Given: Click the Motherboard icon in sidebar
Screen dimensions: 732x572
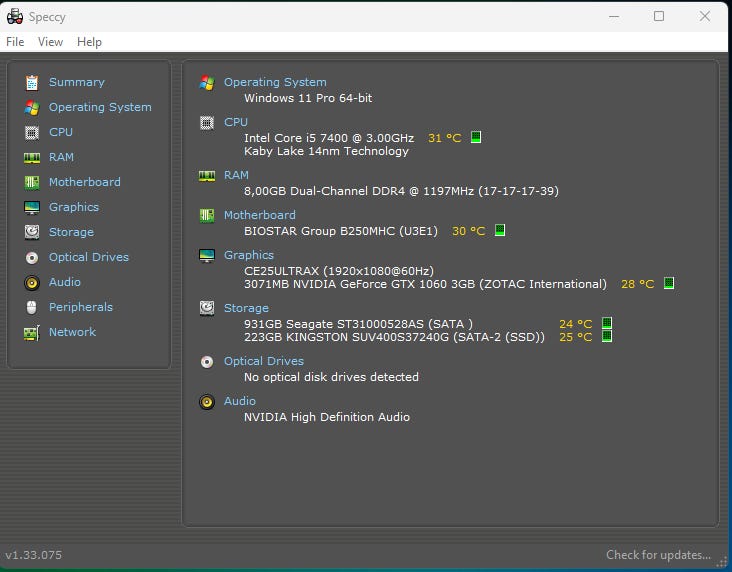Looking at the screenshot, I should 32,183.
